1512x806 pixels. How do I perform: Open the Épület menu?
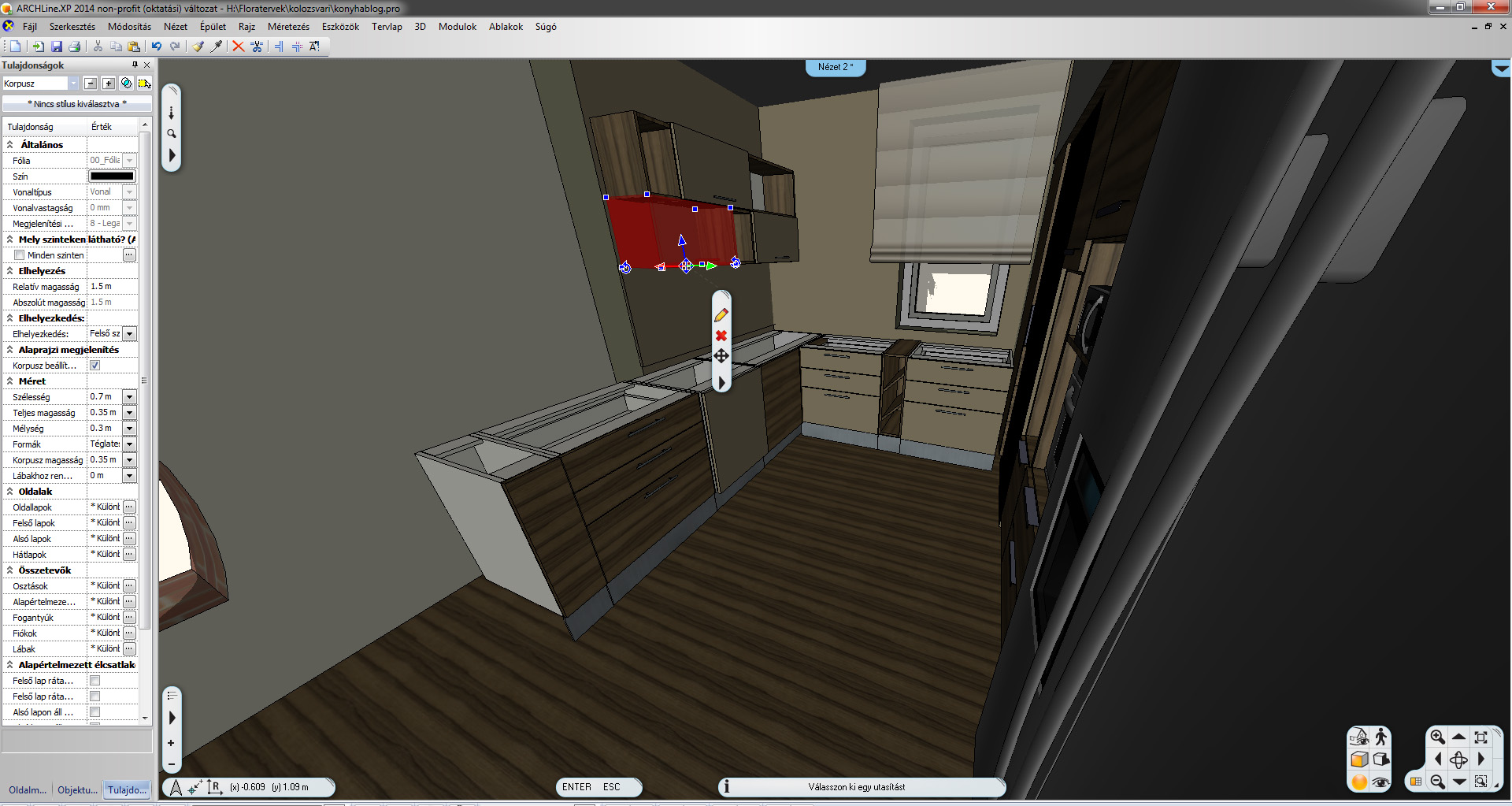[x=213, y=27]
